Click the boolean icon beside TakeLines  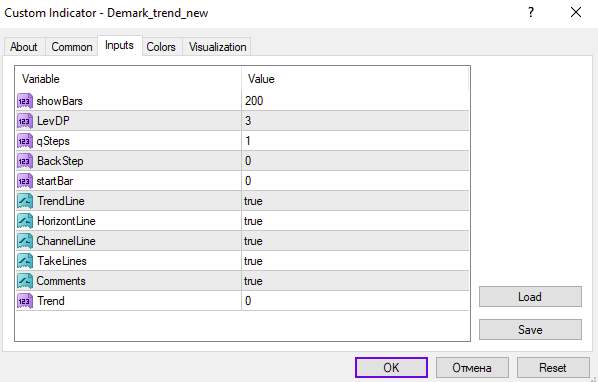tap(25, 261)
